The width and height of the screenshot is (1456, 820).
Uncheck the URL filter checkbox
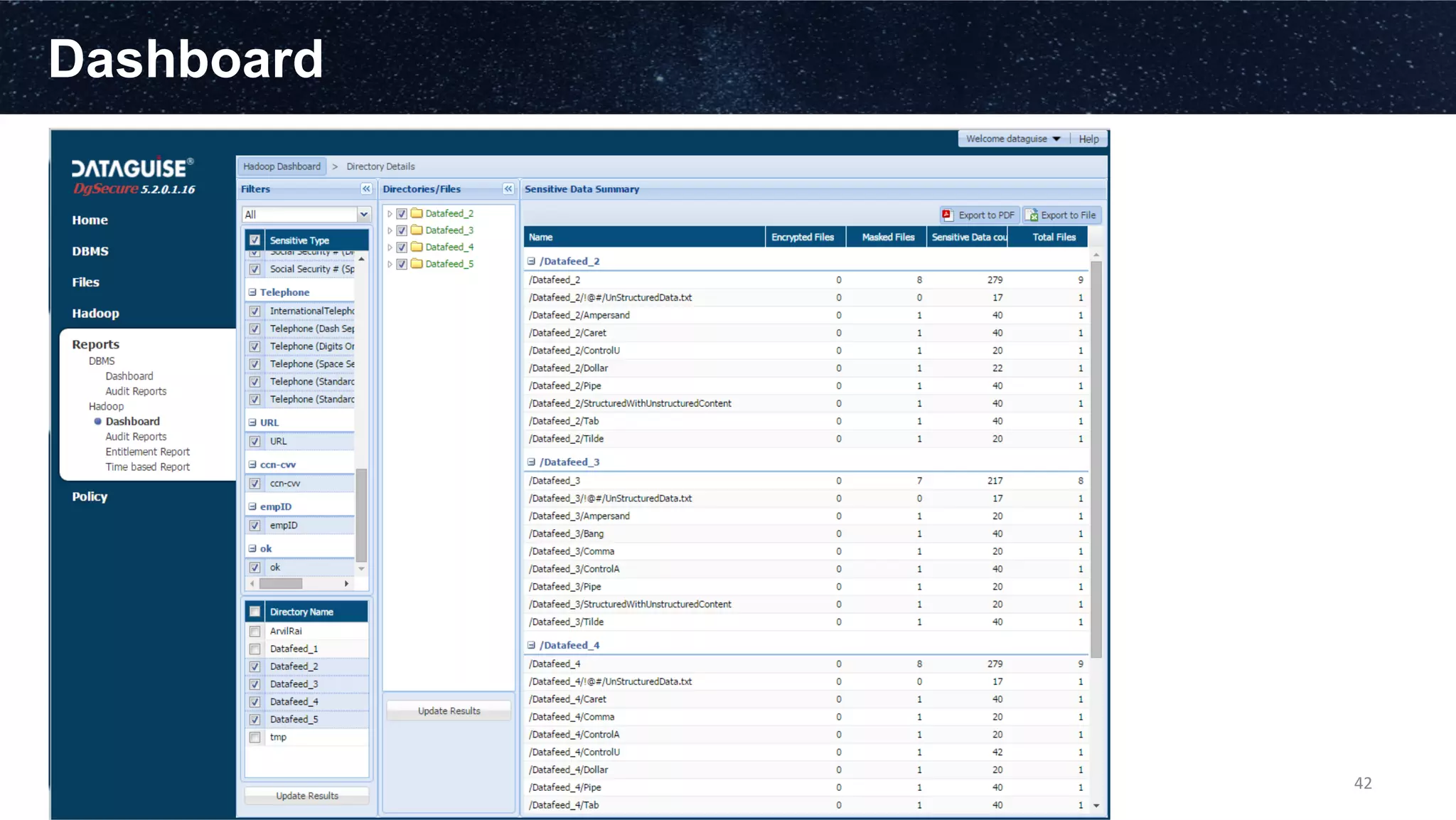point(255,441)
